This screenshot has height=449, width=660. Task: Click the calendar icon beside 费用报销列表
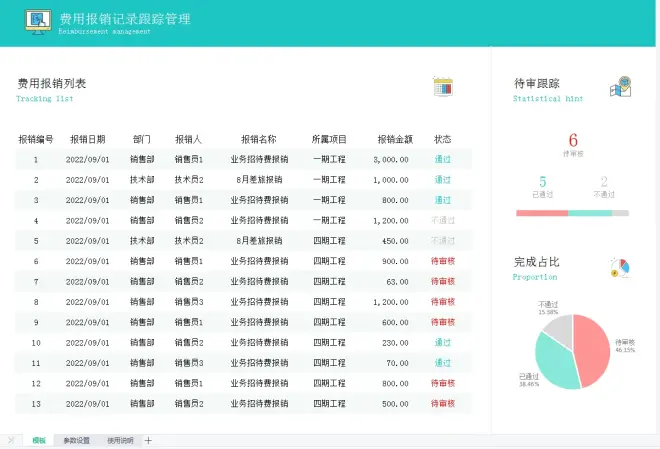coord(443,87)
